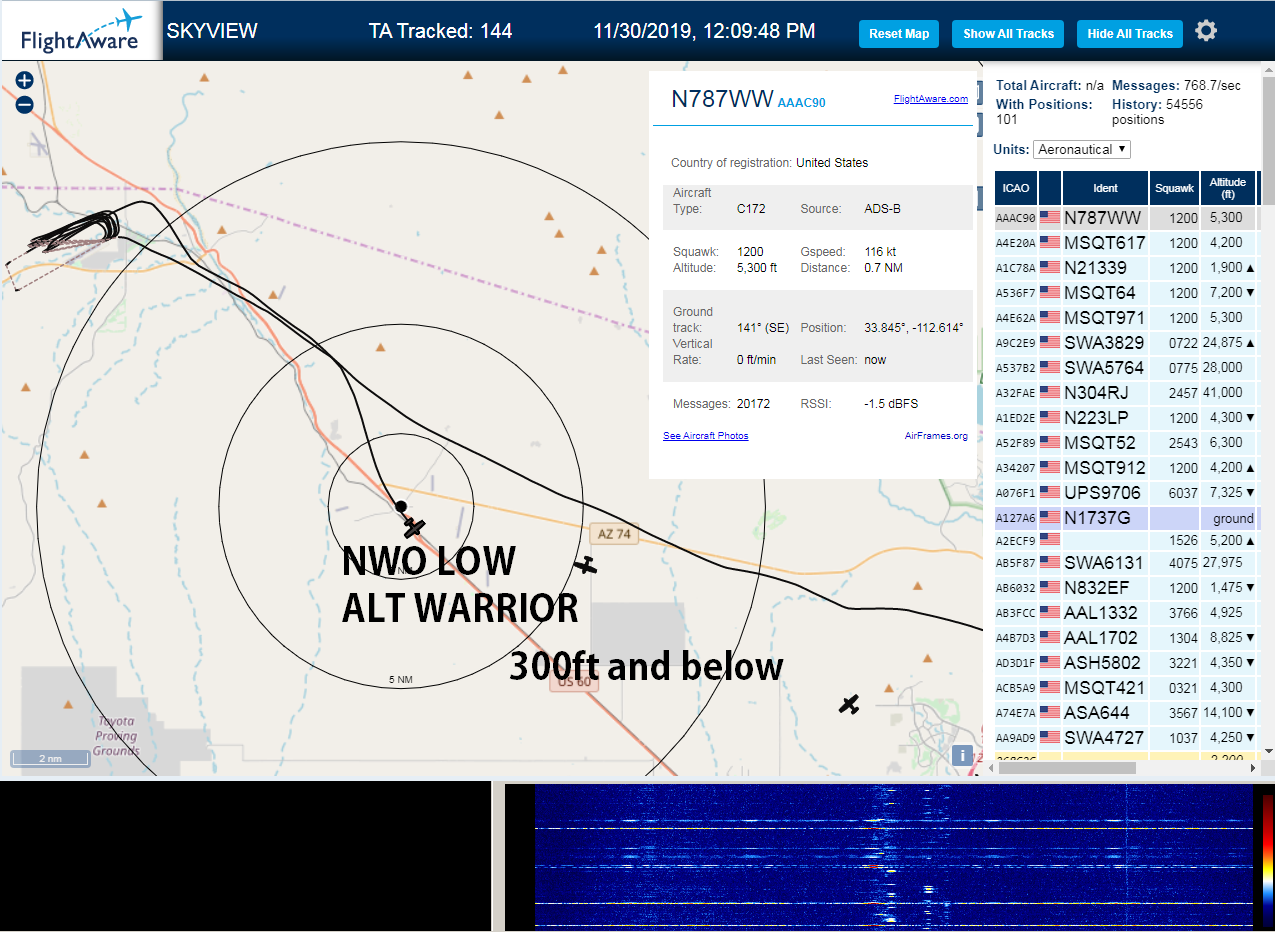The image size is (1275, 933).
Task: Click the US flag in the AAL1332 row
Action: (x=1050, y=612)
